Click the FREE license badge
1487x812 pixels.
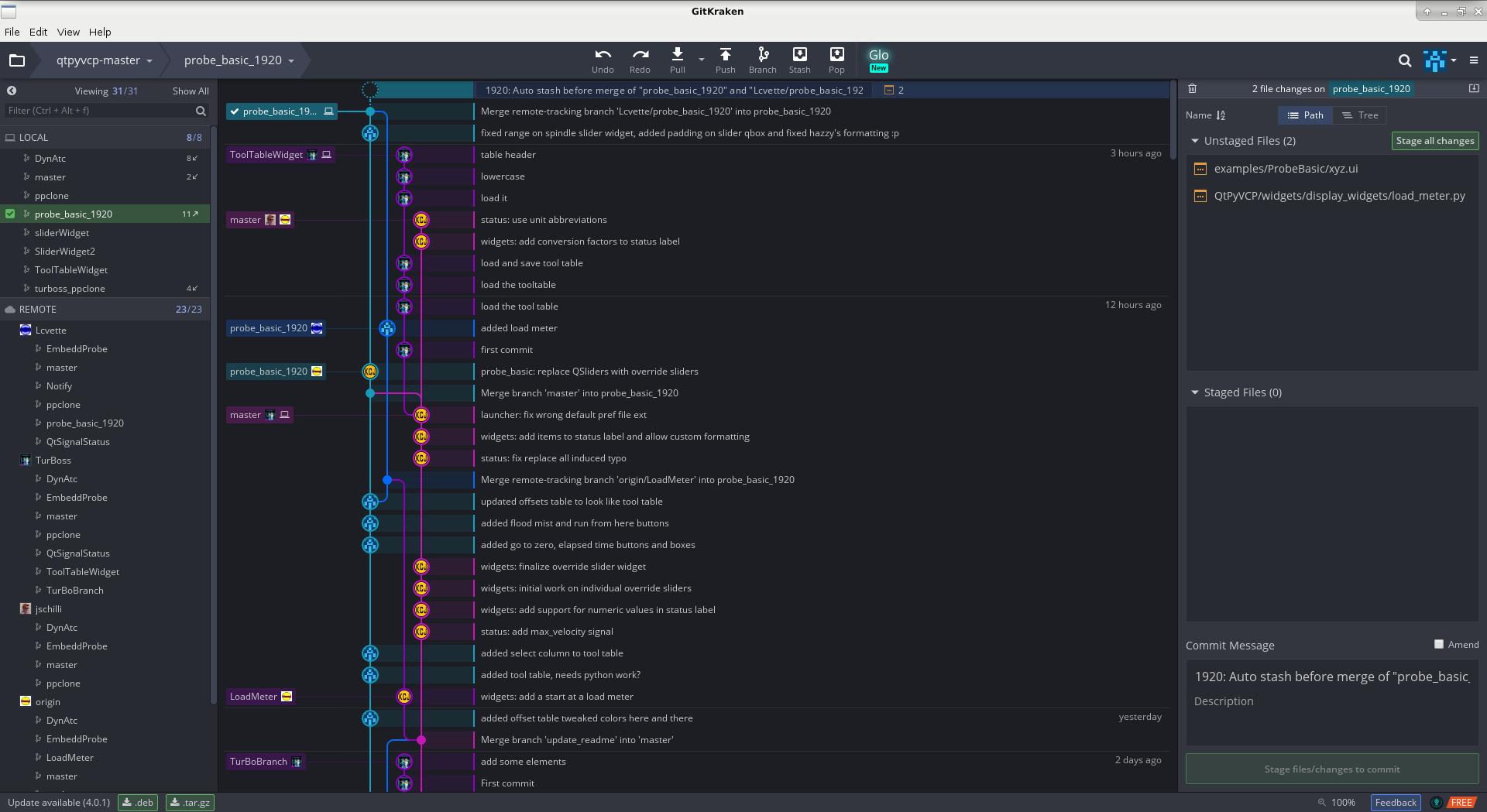(1461, 803)
